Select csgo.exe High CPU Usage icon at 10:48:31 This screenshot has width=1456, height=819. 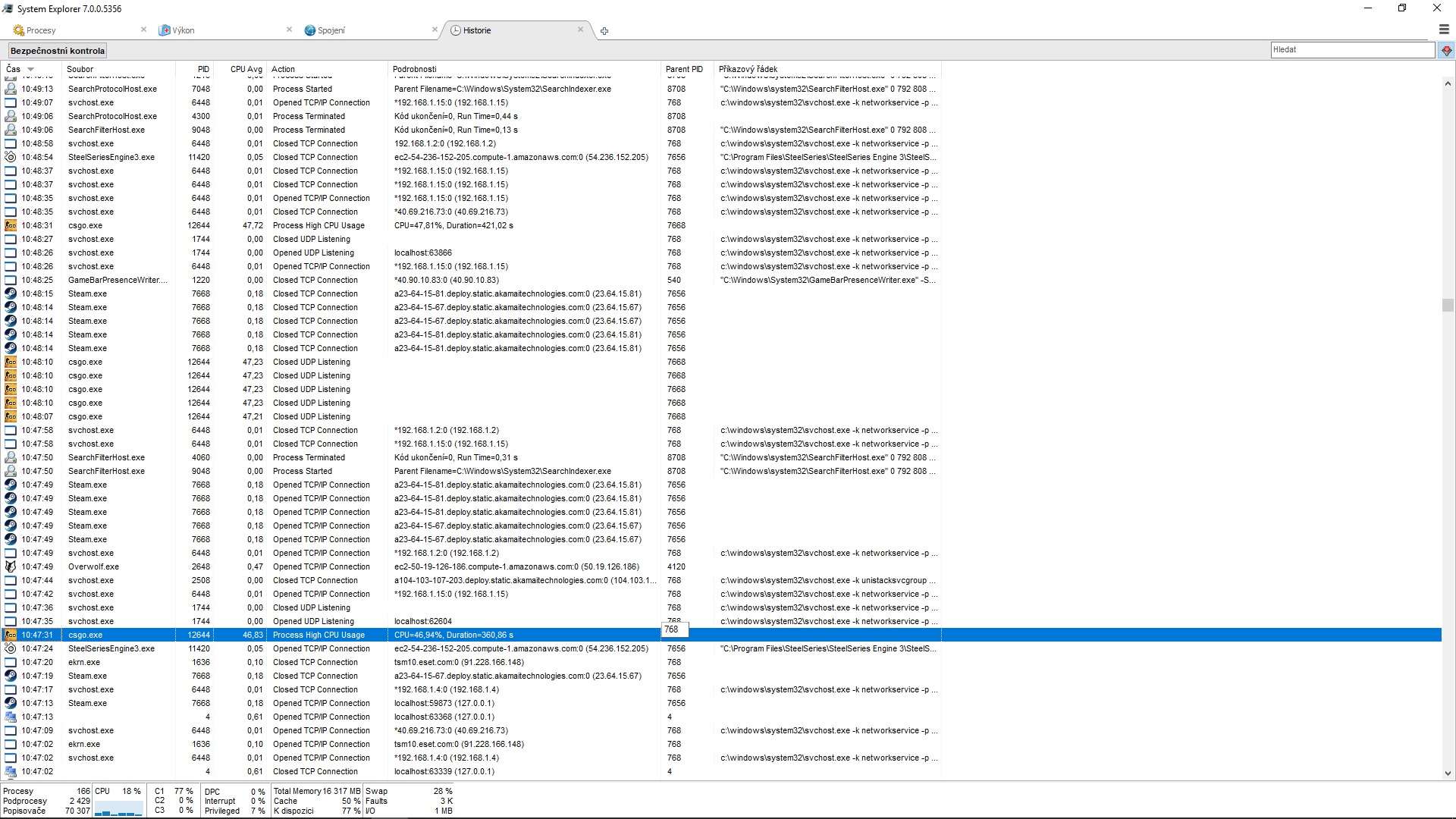tap(11, 225)
